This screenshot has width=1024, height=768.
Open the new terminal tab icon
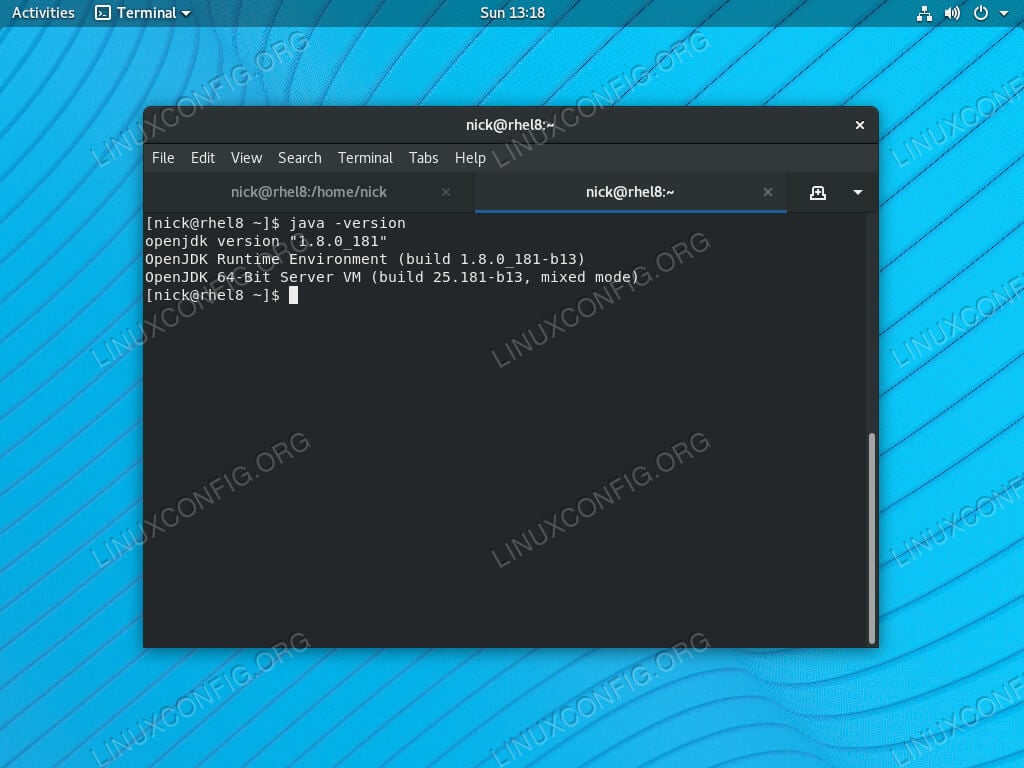pos(818,193)
